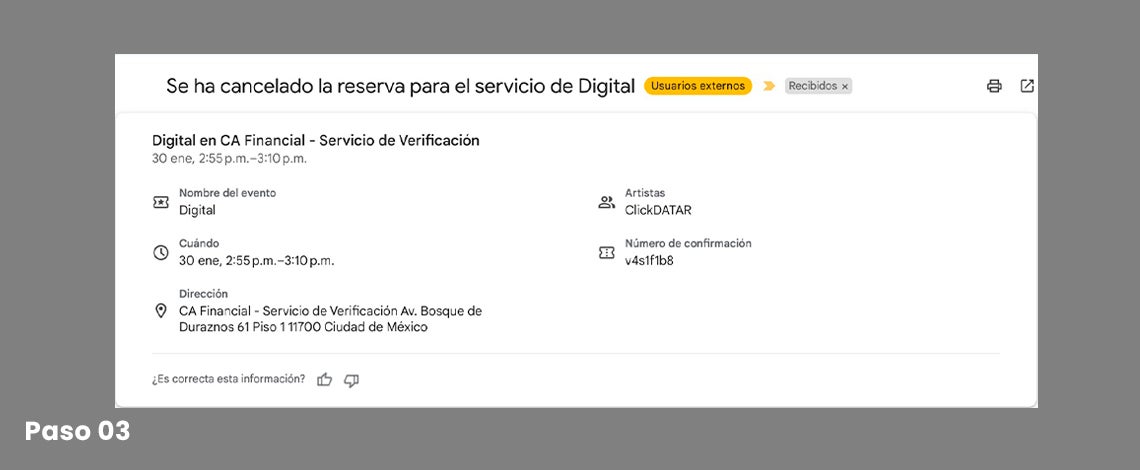Click the ticket icon beside Número de confirmación
This screenshot has height=470, width=1140.
coord(606,252)
